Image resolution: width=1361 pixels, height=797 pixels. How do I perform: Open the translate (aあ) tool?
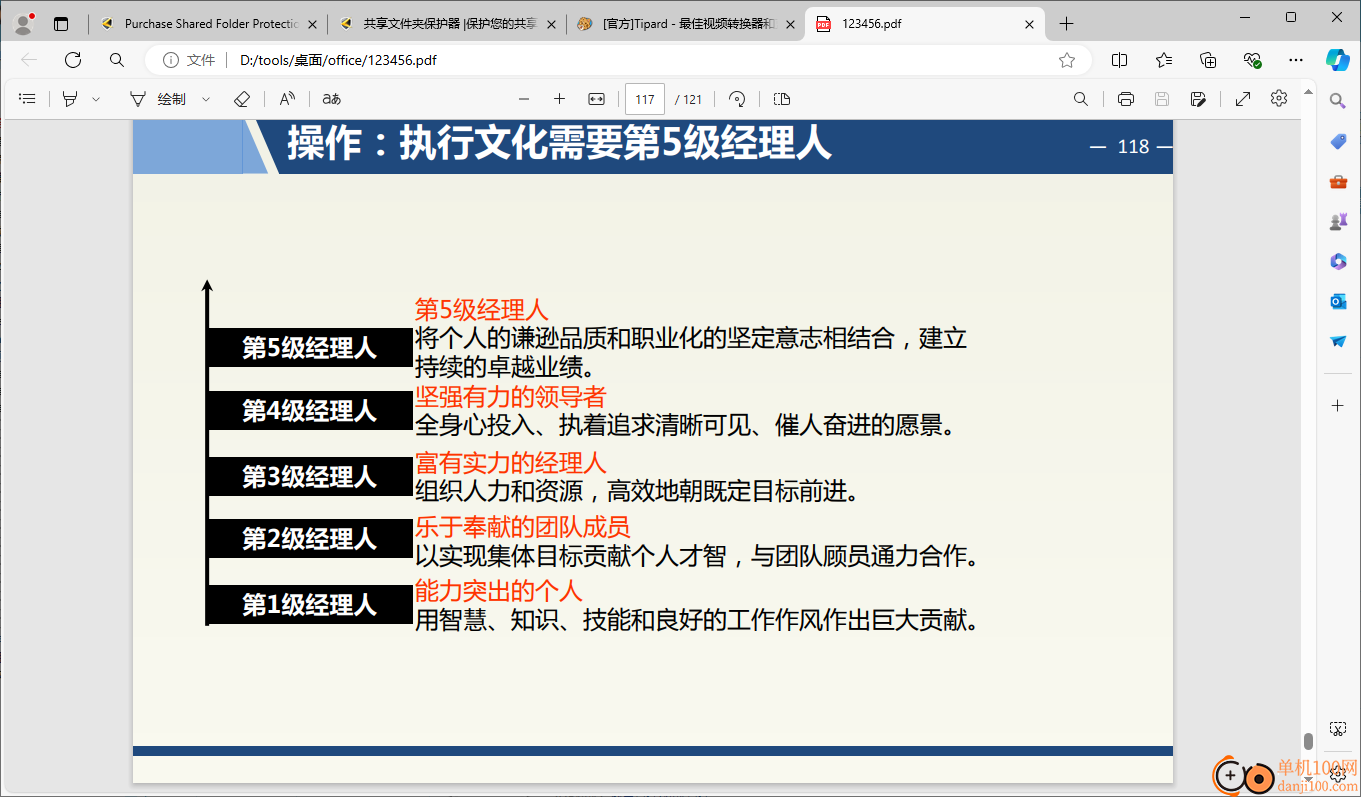(x=332, y=99)
